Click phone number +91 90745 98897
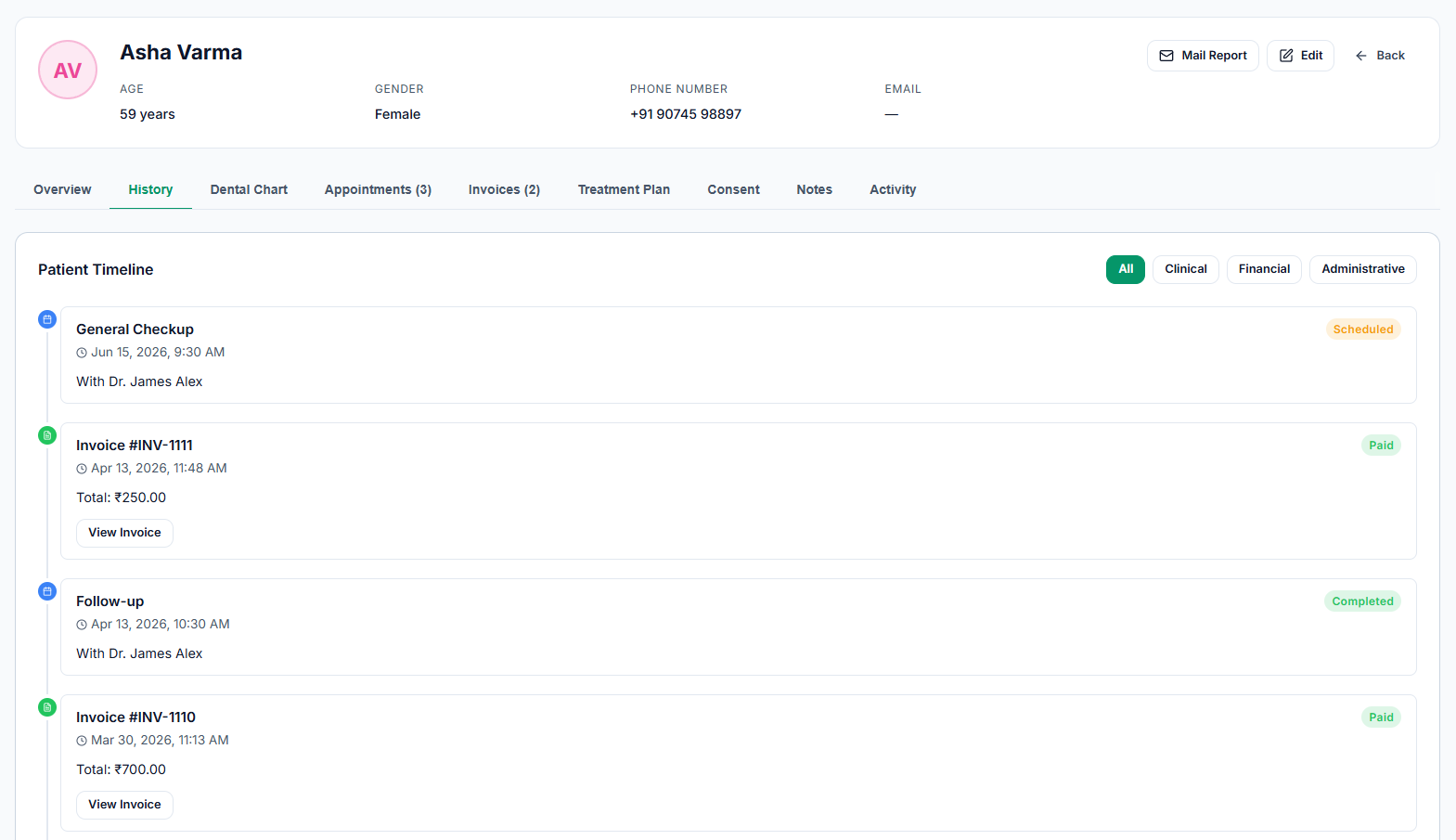 click(686, 114)
